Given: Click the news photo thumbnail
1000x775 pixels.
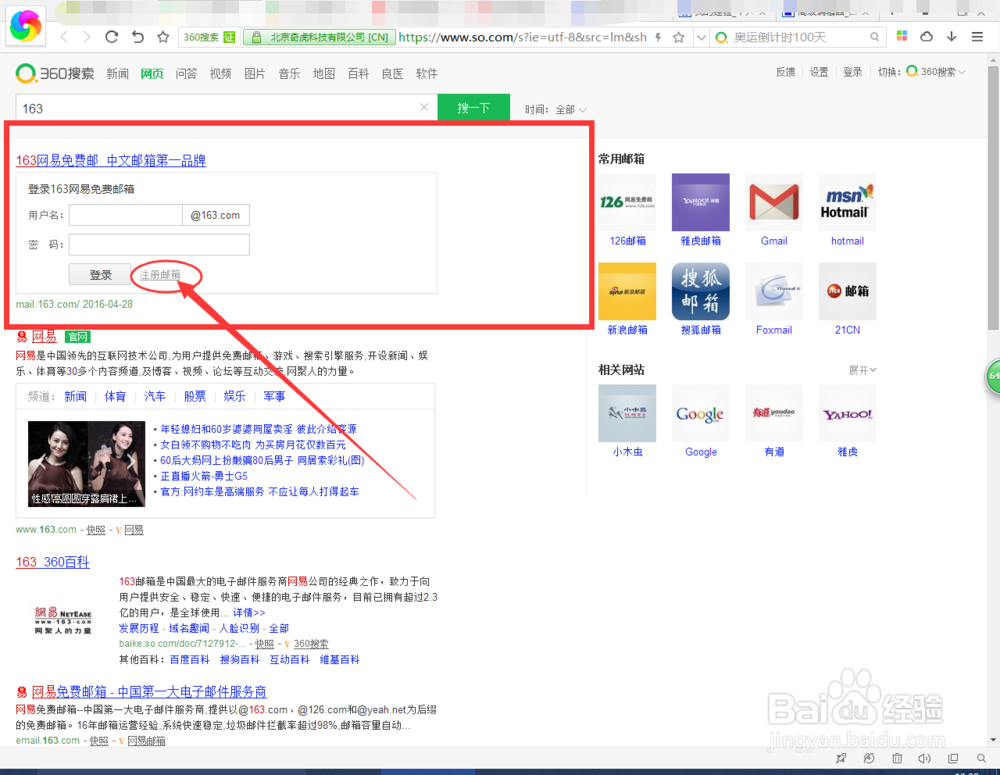Looking at the screenshot, I should click(x=86, y=464).
